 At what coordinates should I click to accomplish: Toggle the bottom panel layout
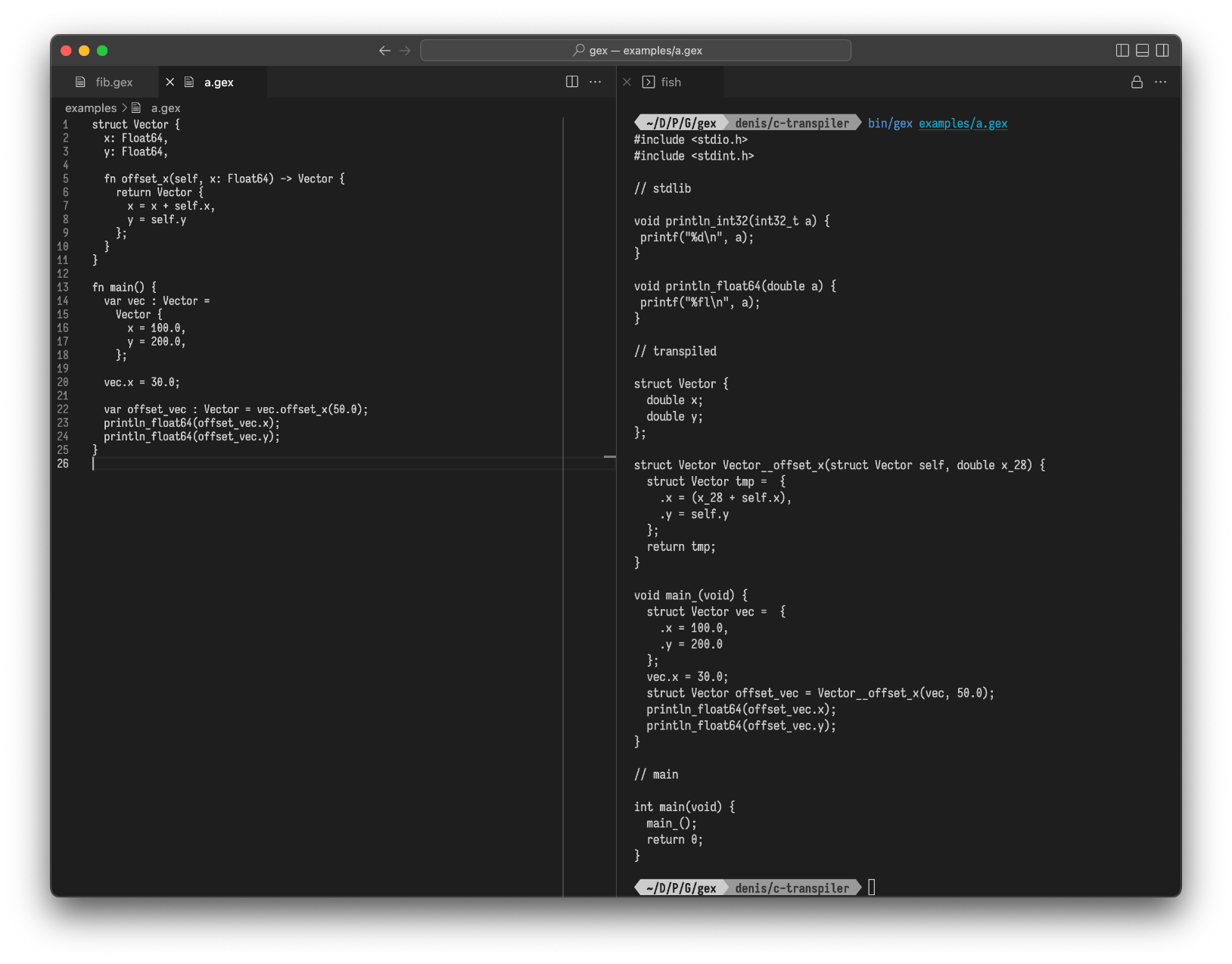tap(1143, 51)
